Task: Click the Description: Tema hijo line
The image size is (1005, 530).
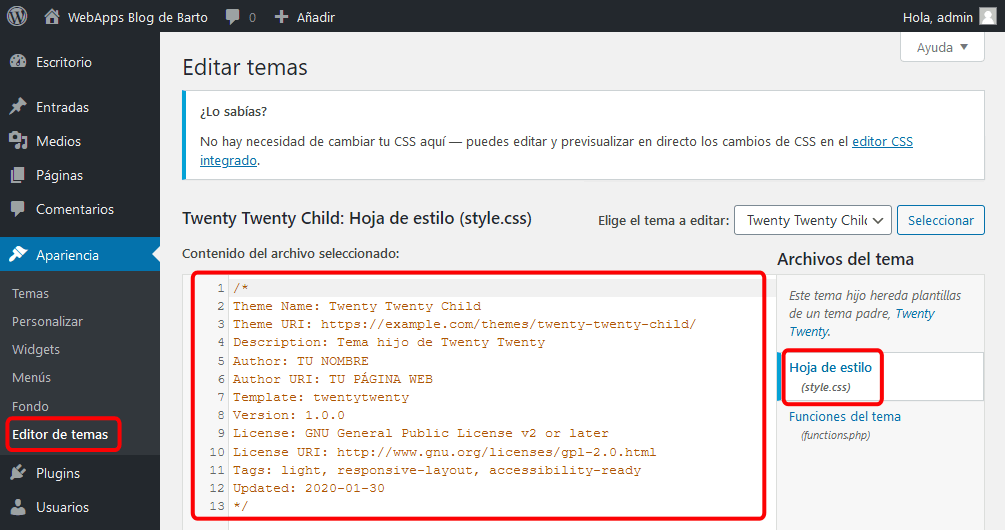Action: tap(388, 342)
